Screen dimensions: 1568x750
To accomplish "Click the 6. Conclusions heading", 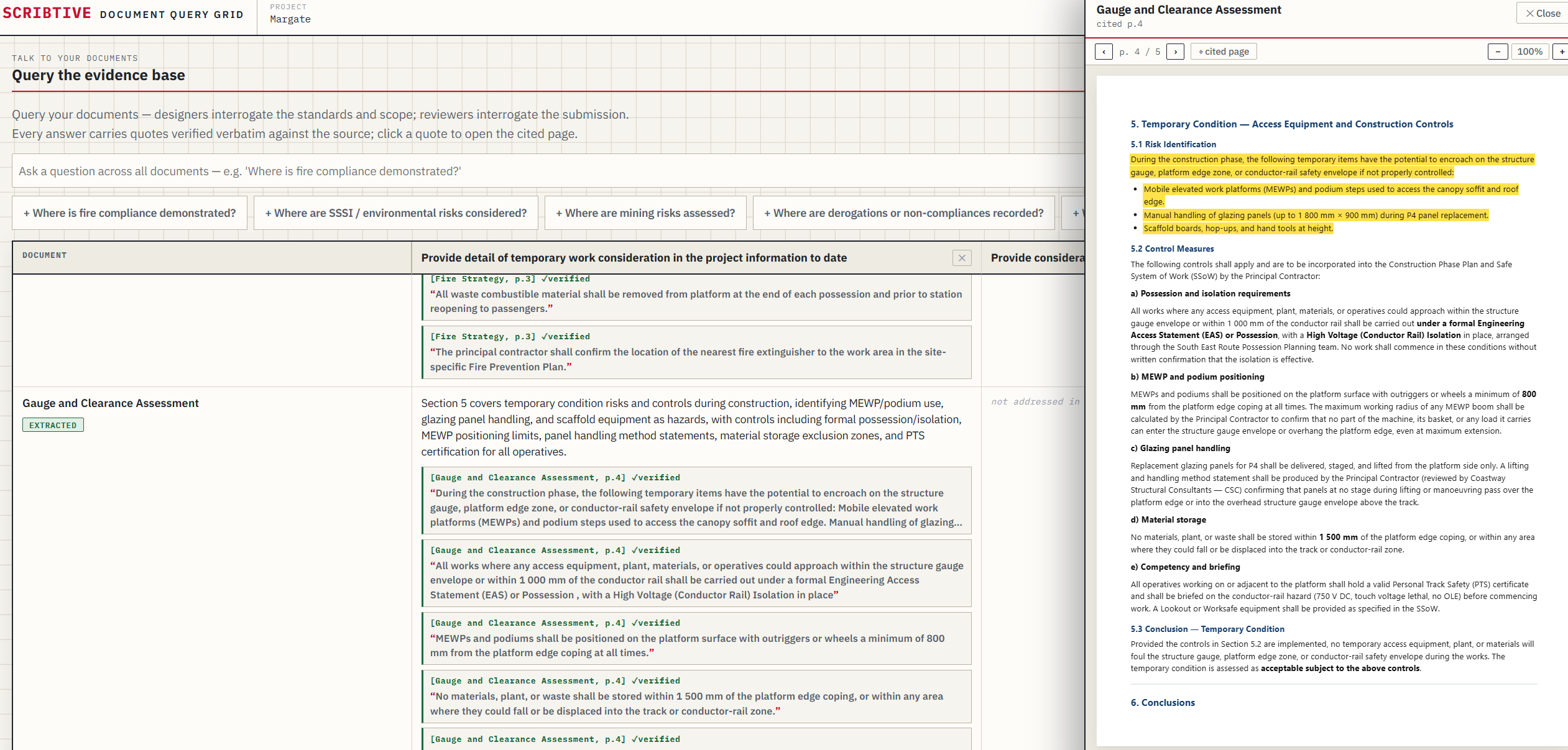I will [x=1163, y=703].
